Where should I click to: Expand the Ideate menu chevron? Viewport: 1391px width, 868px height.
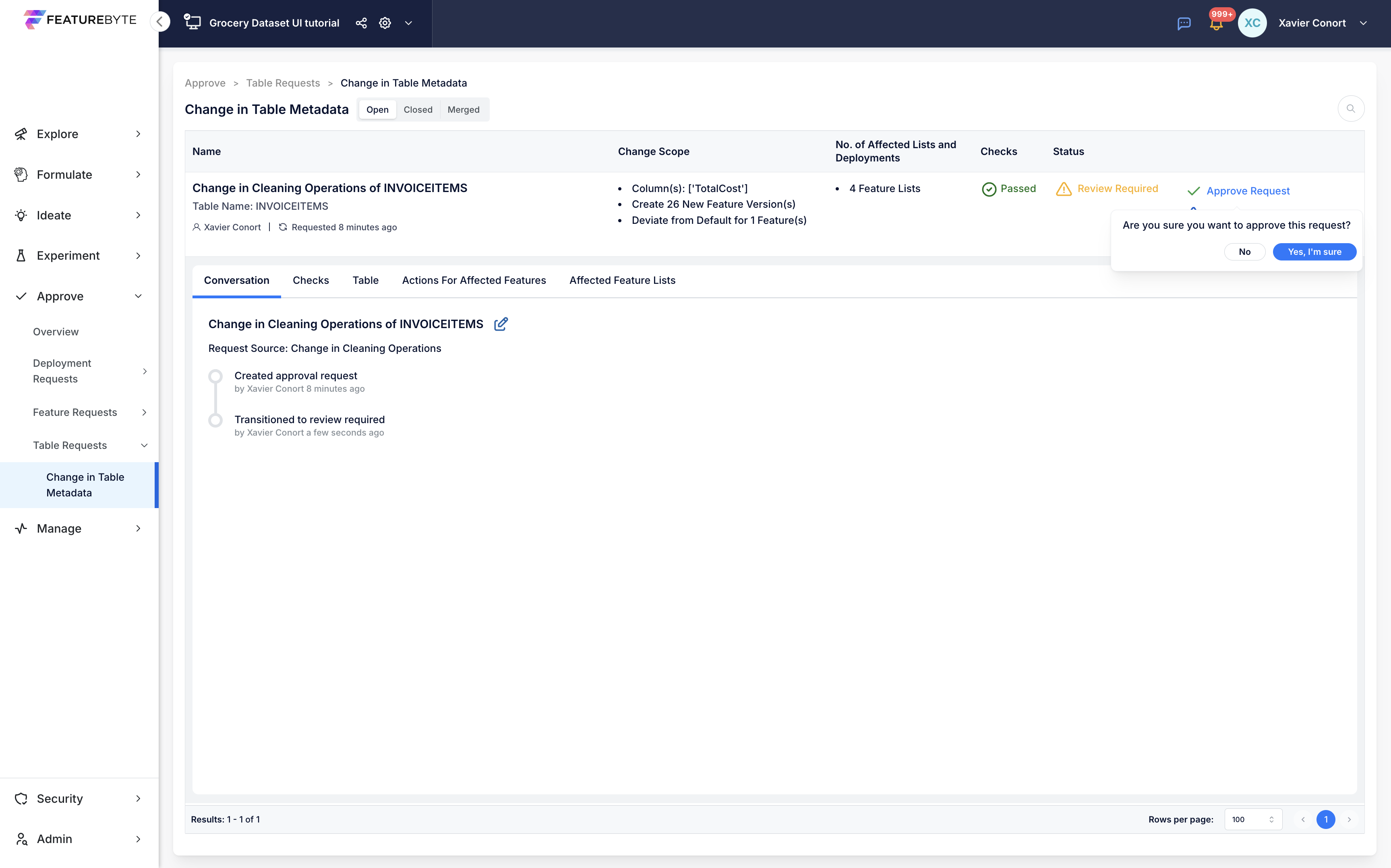pyautogui.click(x=139, y=215)
